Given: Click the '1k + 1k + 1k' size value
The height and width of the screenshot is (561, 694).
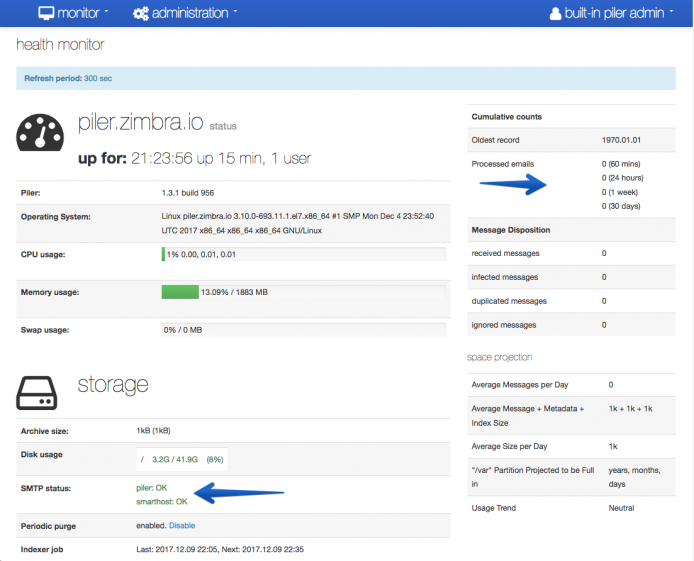Looking at the screenshot, I should coord(630,408).
